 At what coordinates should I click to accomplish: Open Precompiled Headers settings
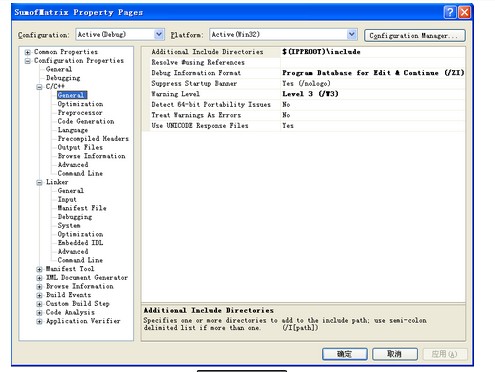tap(93, 138)
